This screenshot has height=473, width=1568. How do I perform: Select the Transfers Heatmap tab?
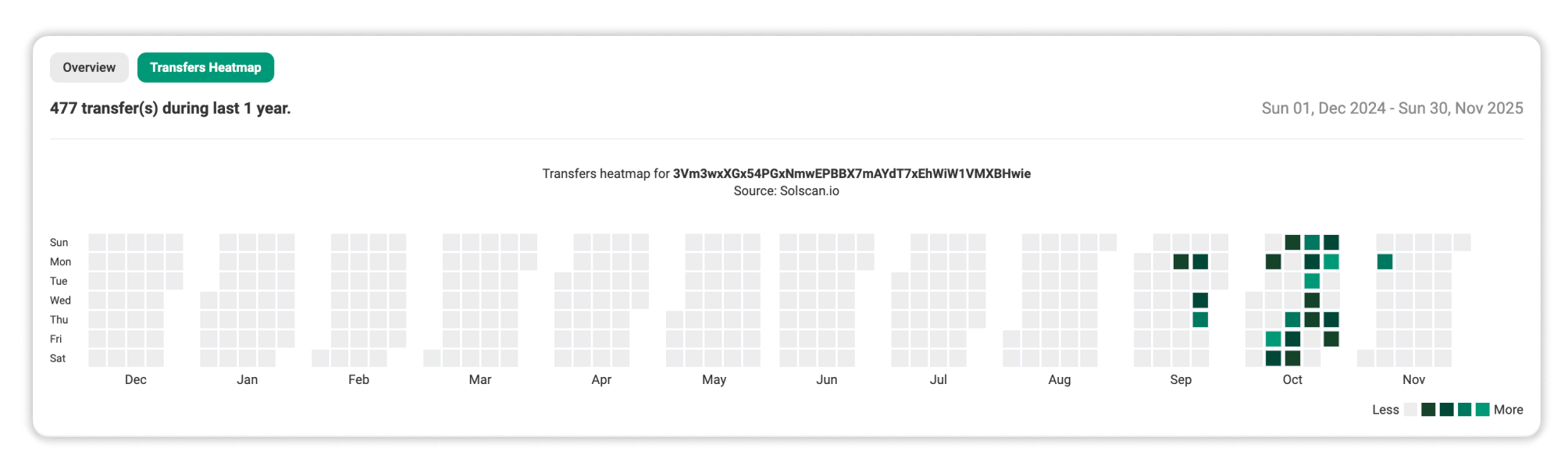(205, 68)
